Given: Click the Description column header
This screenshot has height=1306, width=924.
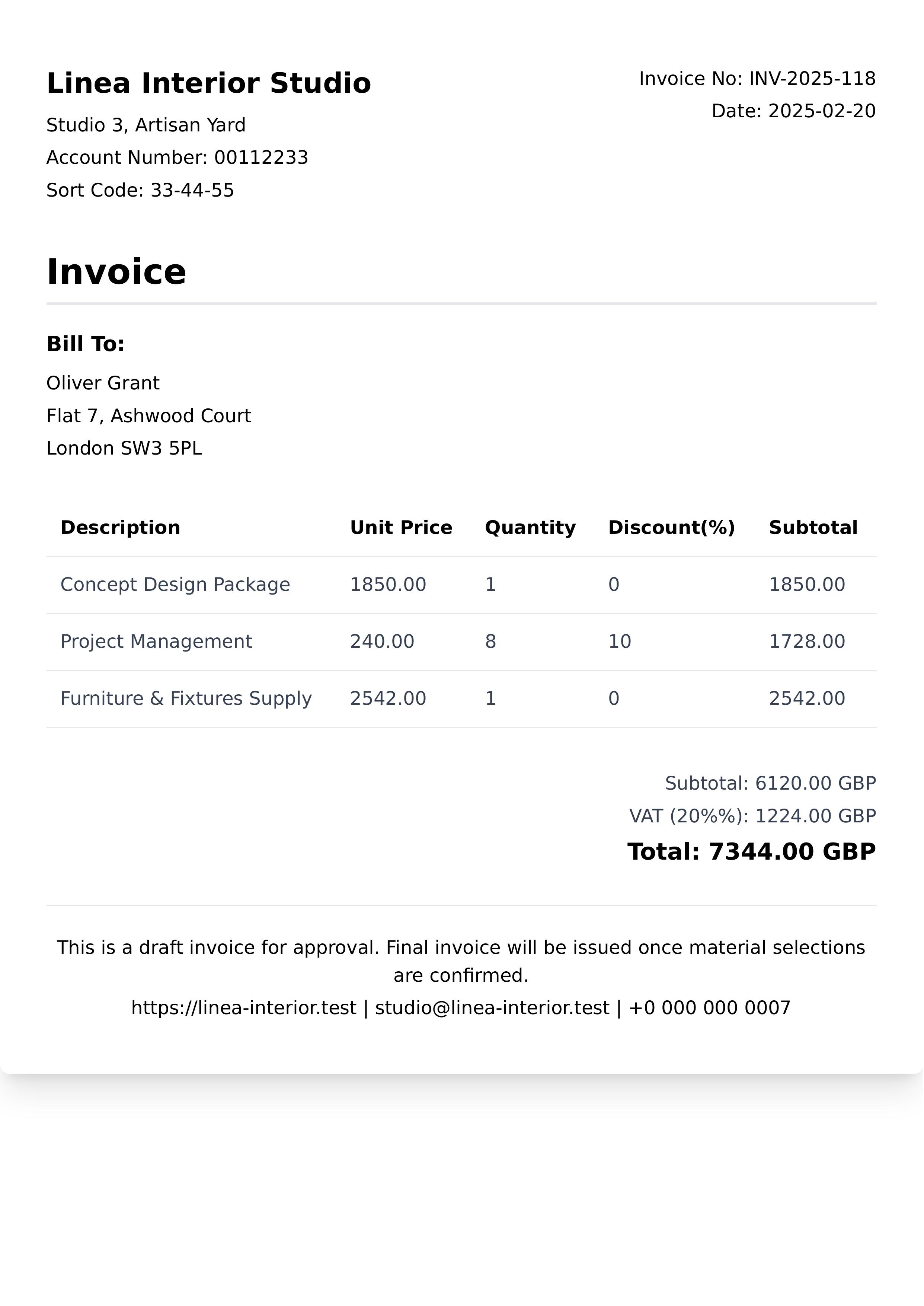Looking at the screenshot, I should [x=120, y=528].
